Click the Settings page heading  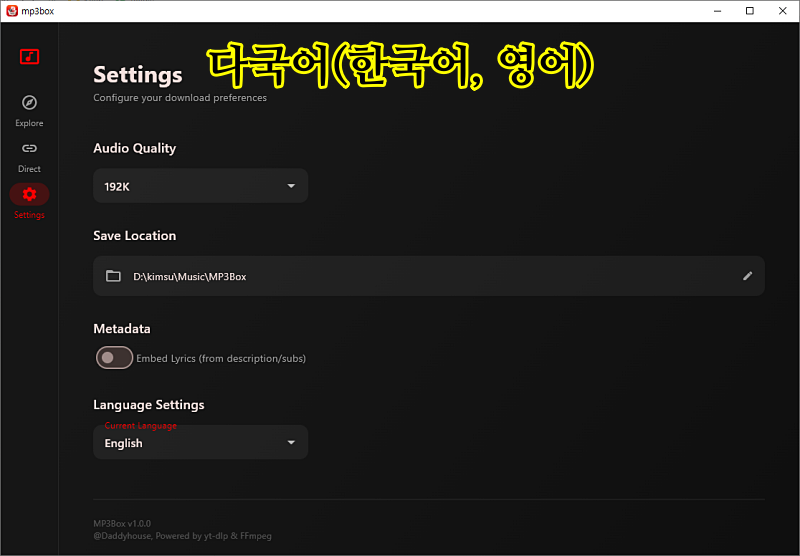click(138, 74)
